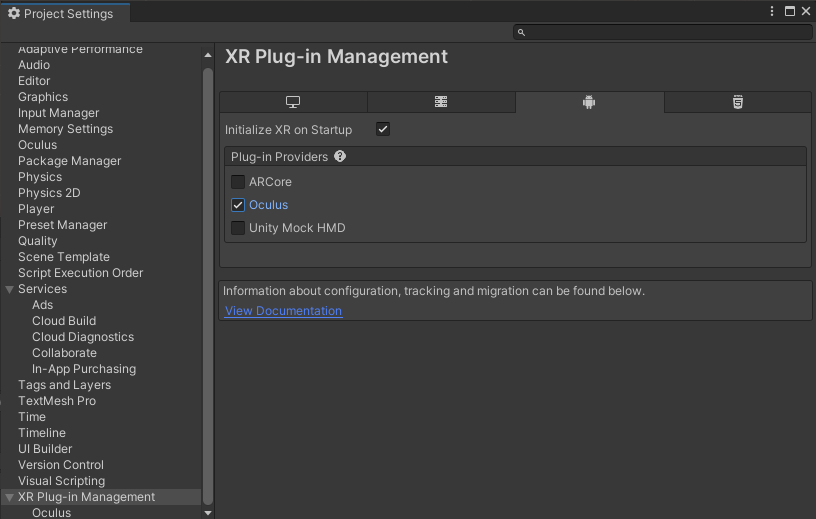816x519 pixels.
Task: Open Cloud Diagnostics under Services
Action: coord(83,337)
